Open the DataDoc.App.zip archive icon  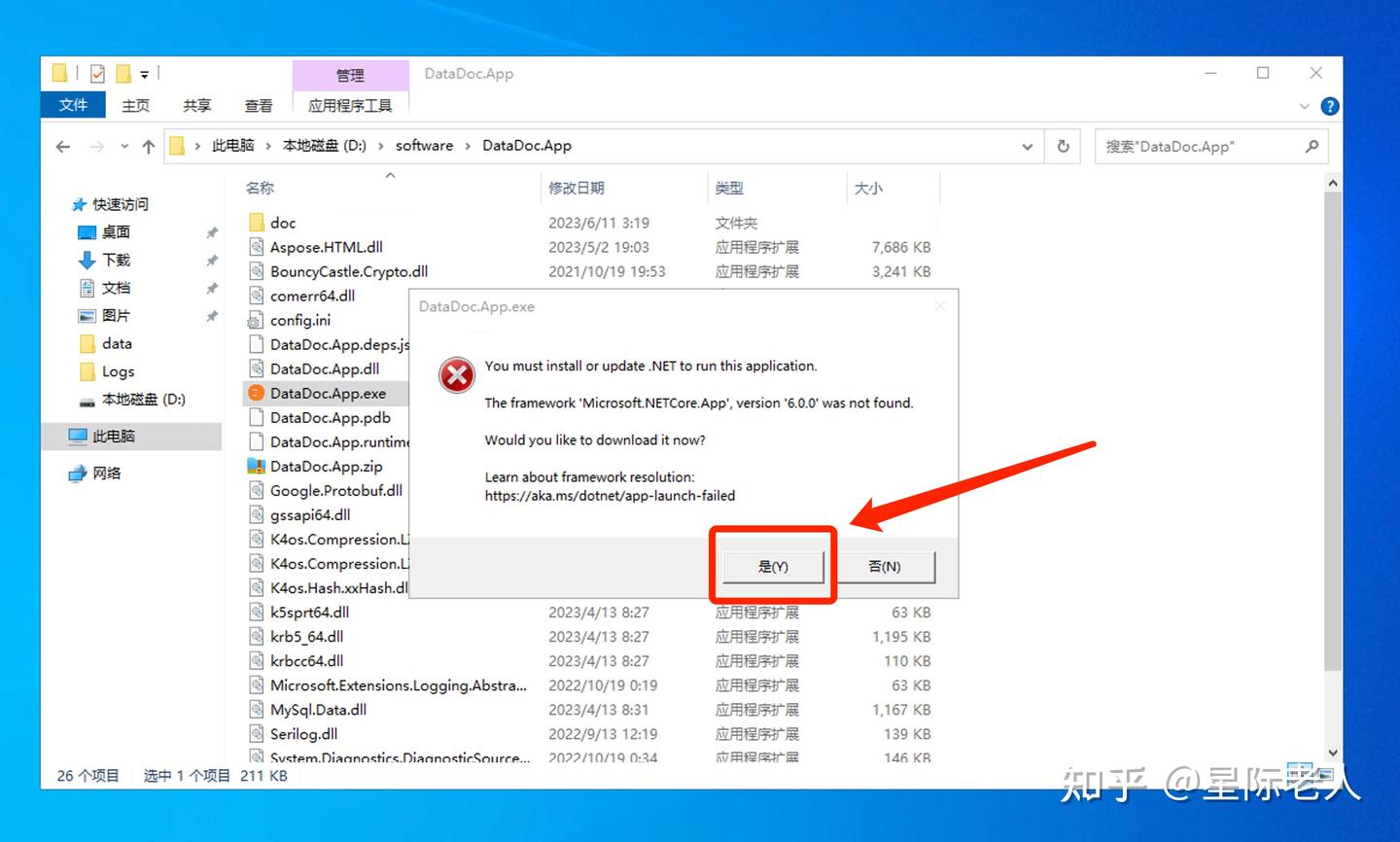pyautogui.click(x=256, y=466)
